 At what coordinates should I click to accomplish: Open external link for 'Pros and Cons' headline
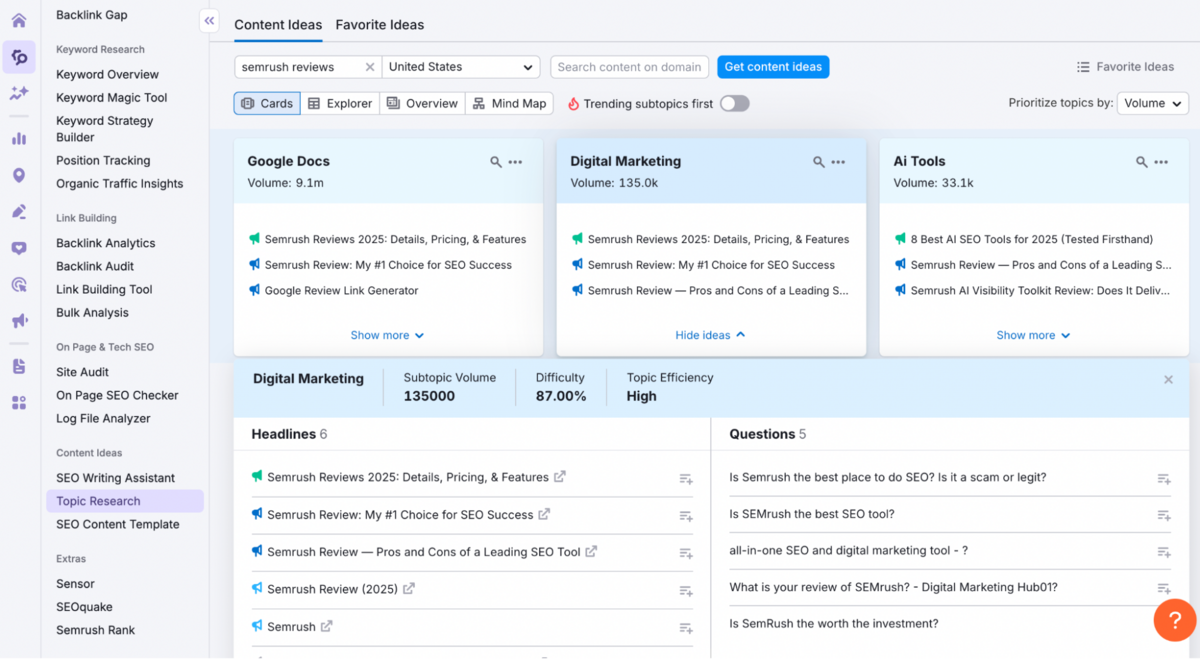(x=591, y=551)
